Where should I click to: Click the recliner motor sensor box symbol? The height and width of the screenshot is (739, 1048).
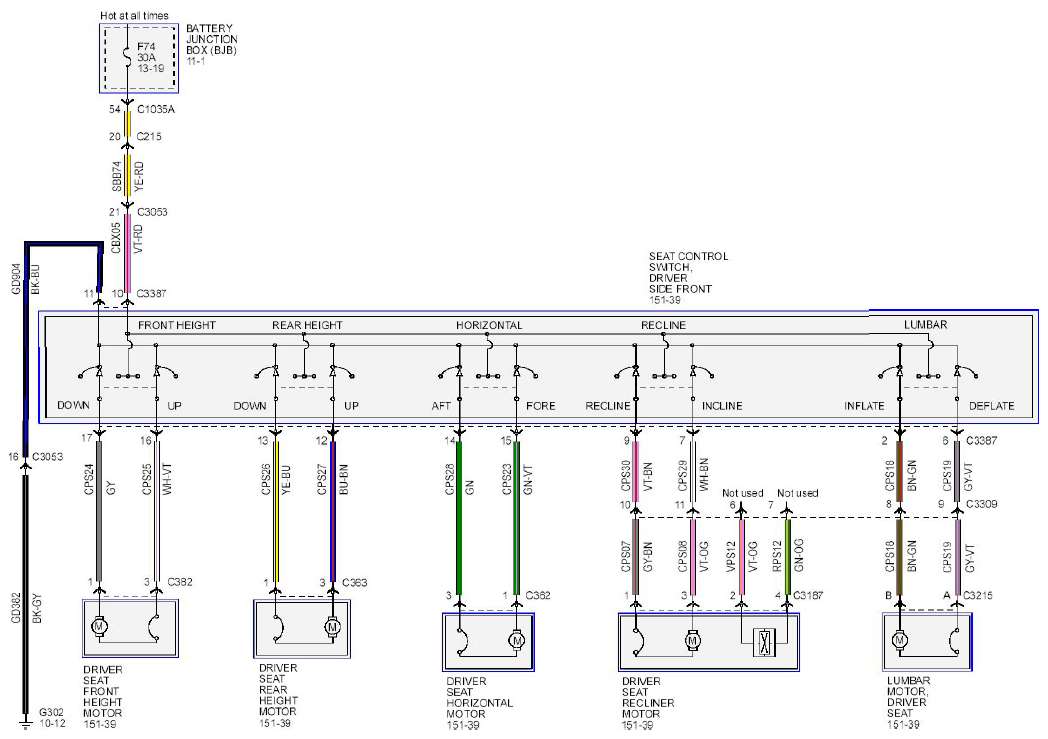(764, 642)
